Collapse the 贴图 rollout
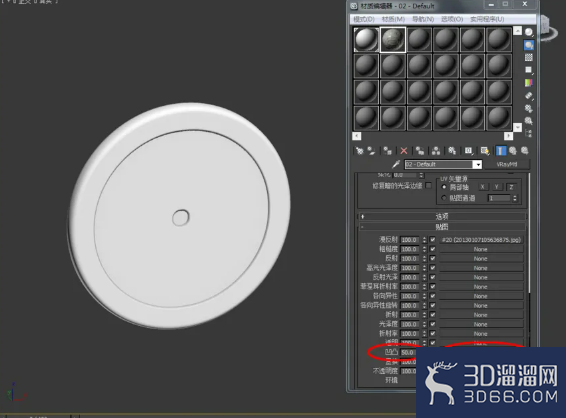The height and width of the screenshot is (418, 566). tap(442, 227)
